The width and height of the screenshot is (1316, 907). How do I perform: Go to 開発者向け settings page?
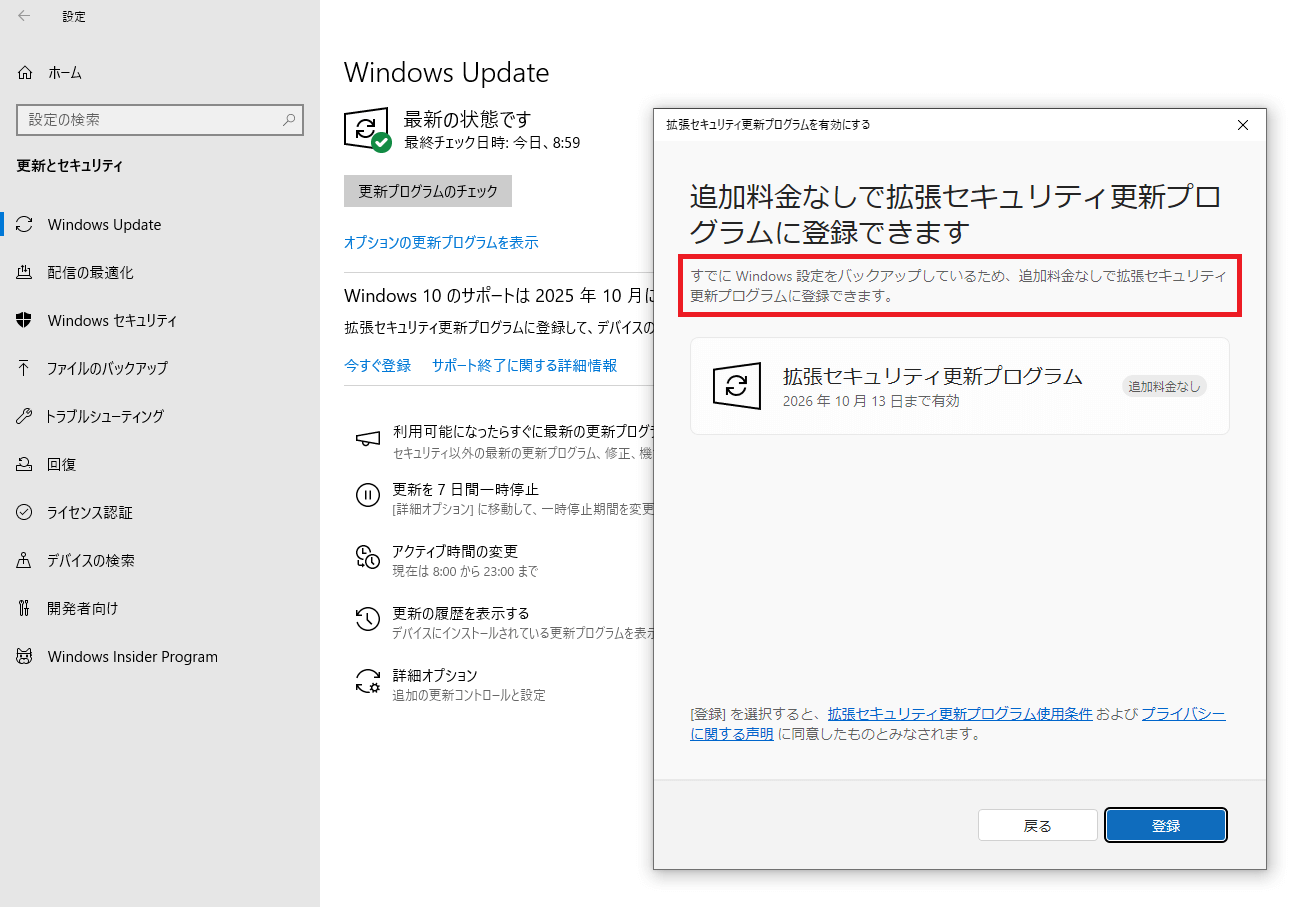coord(82,609)
